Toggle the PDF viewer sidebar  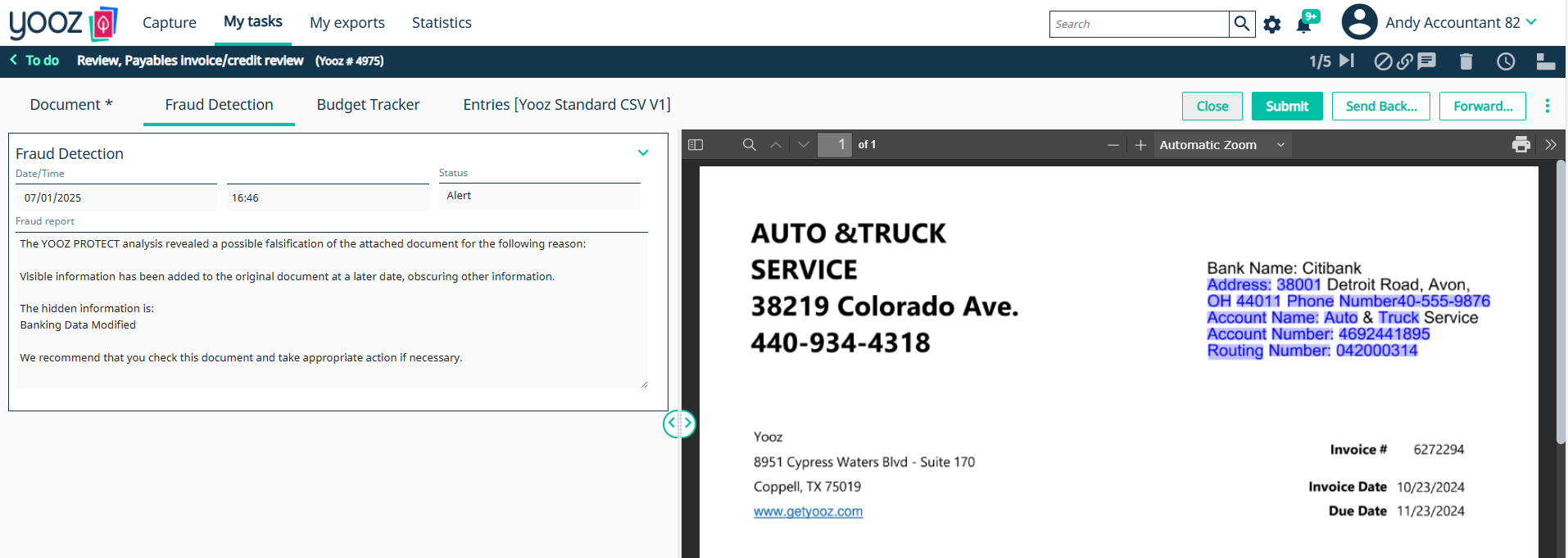pyautogui.click(x=696, y=145)
